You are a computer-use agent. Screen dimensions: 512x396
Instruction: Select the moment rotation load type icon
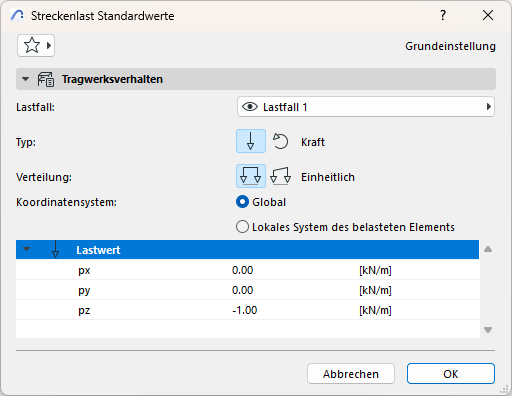click(x=280, y=141)
